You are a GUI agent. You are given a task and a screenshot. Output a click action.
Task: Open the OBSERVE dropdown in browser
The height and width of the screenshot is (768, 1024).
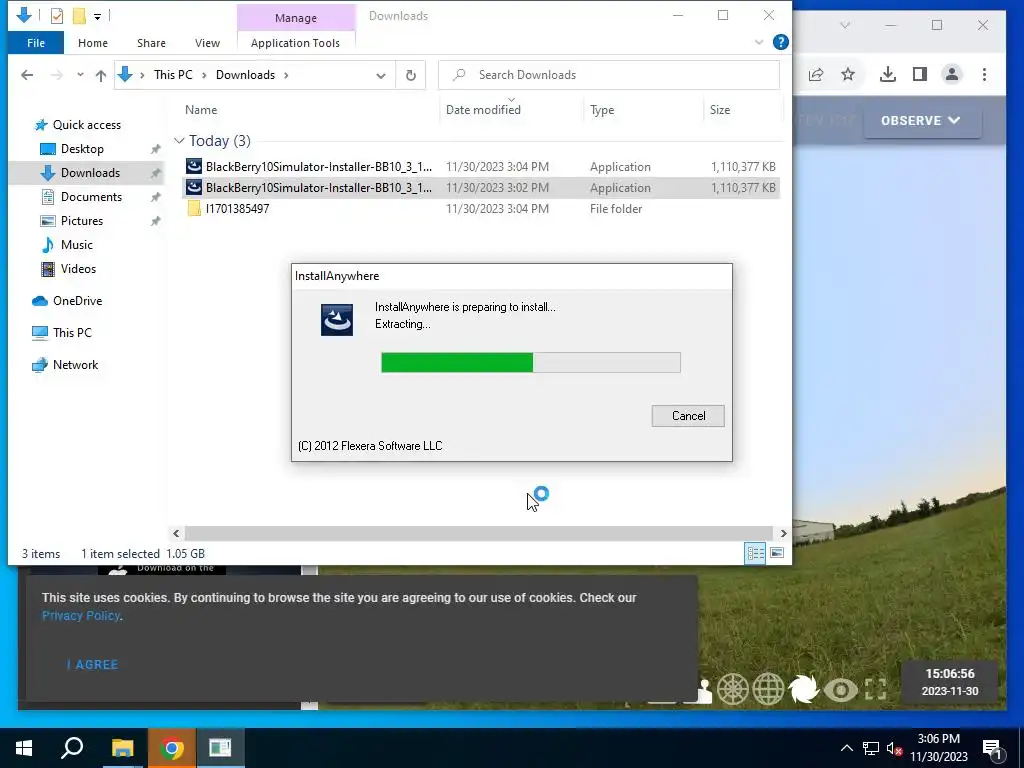921,121
